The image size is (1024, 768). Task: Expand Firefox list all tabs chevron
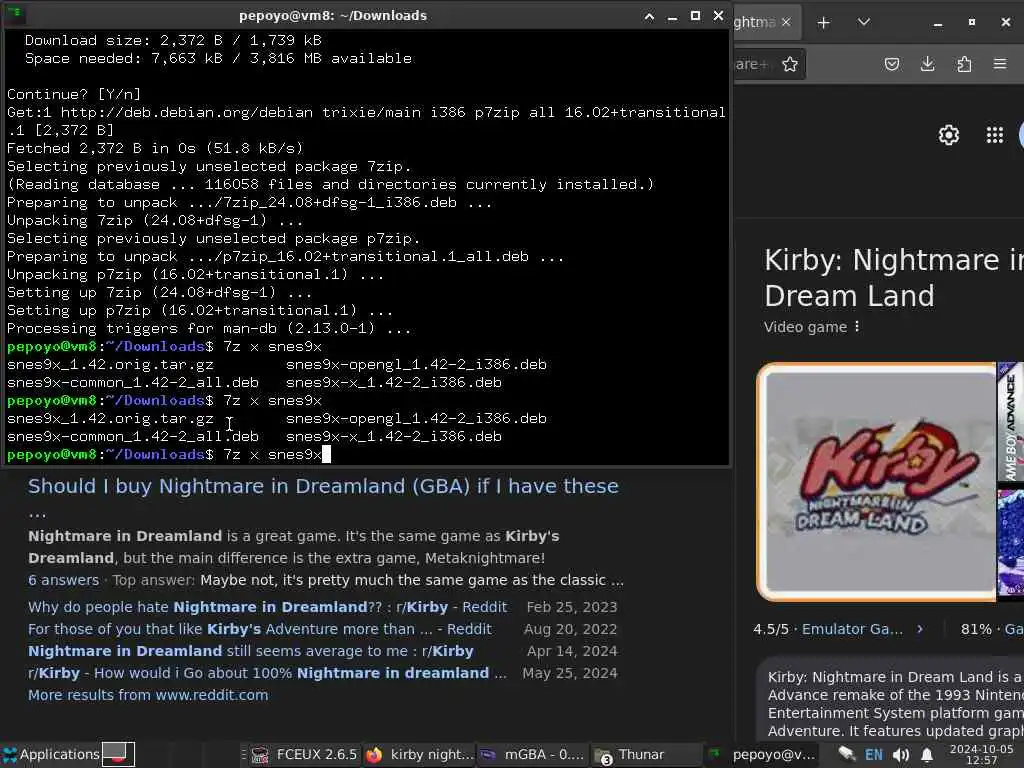pyautogui.click(x=864, y=22)
